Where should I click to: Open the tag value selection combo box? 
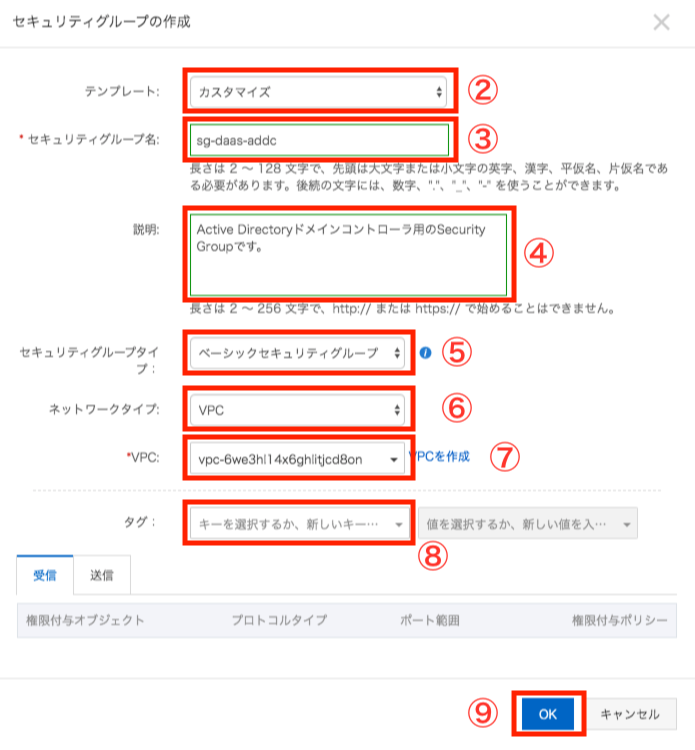point(528,524)
